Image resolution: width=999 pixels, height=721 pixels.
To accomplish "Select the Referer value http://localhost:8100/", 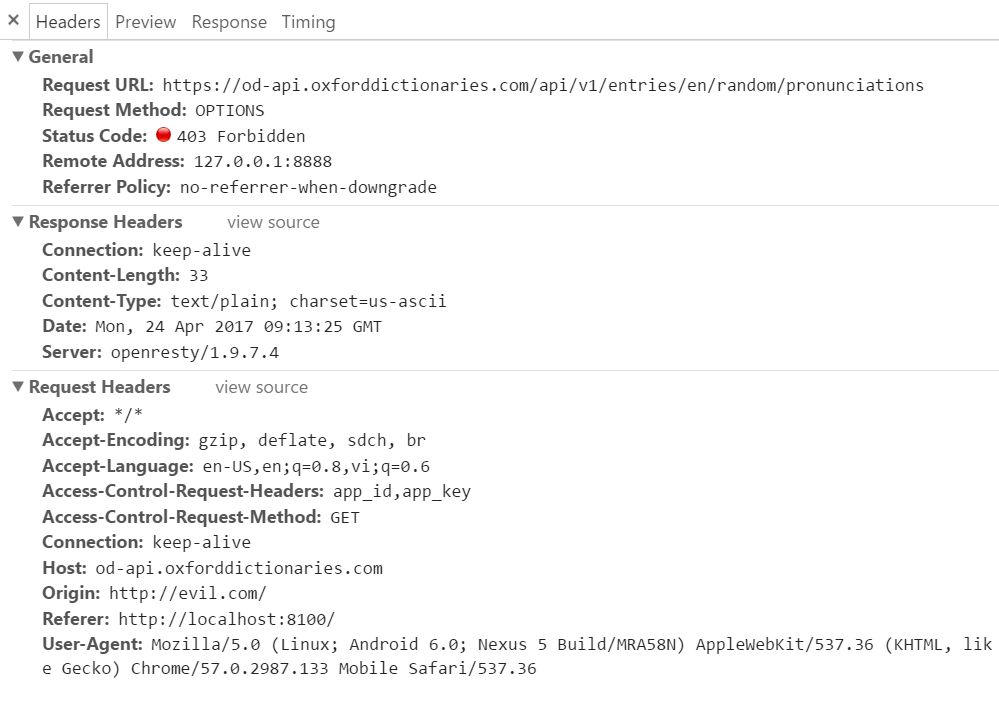I will (227, 619).
